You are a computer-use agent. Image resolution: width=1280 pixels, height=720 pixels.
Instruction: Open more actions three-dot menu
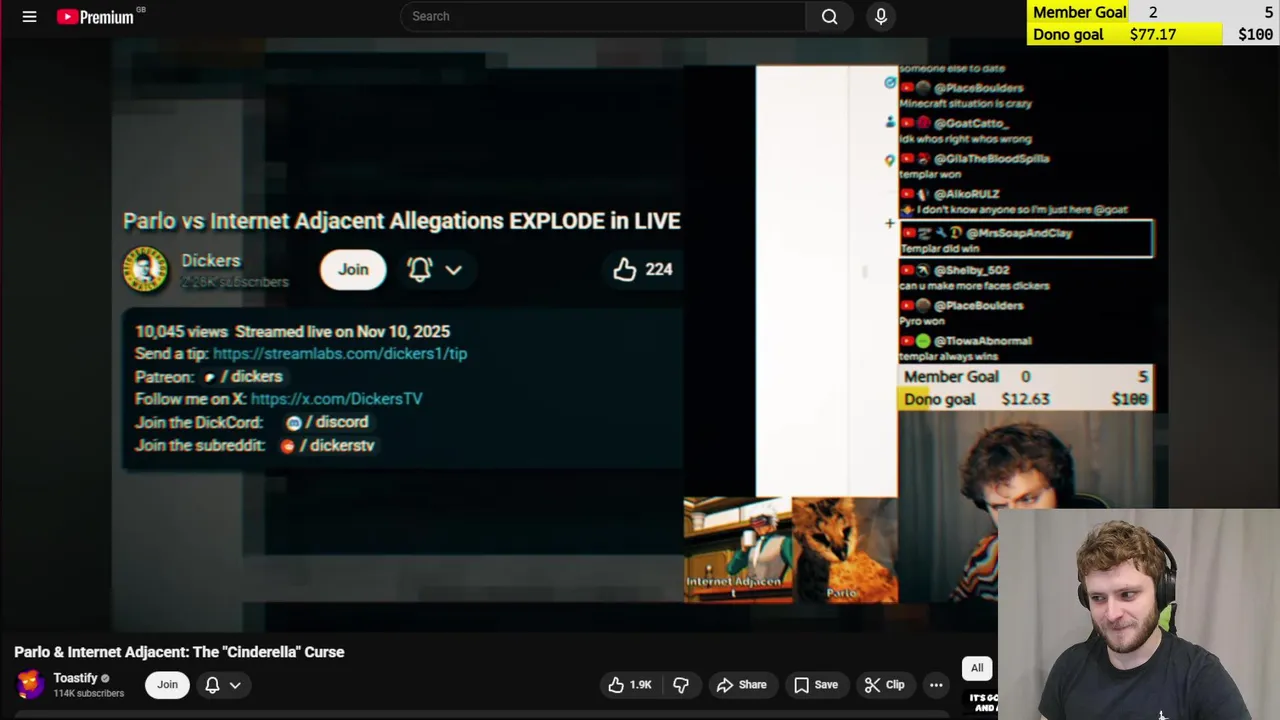point(936,685)
